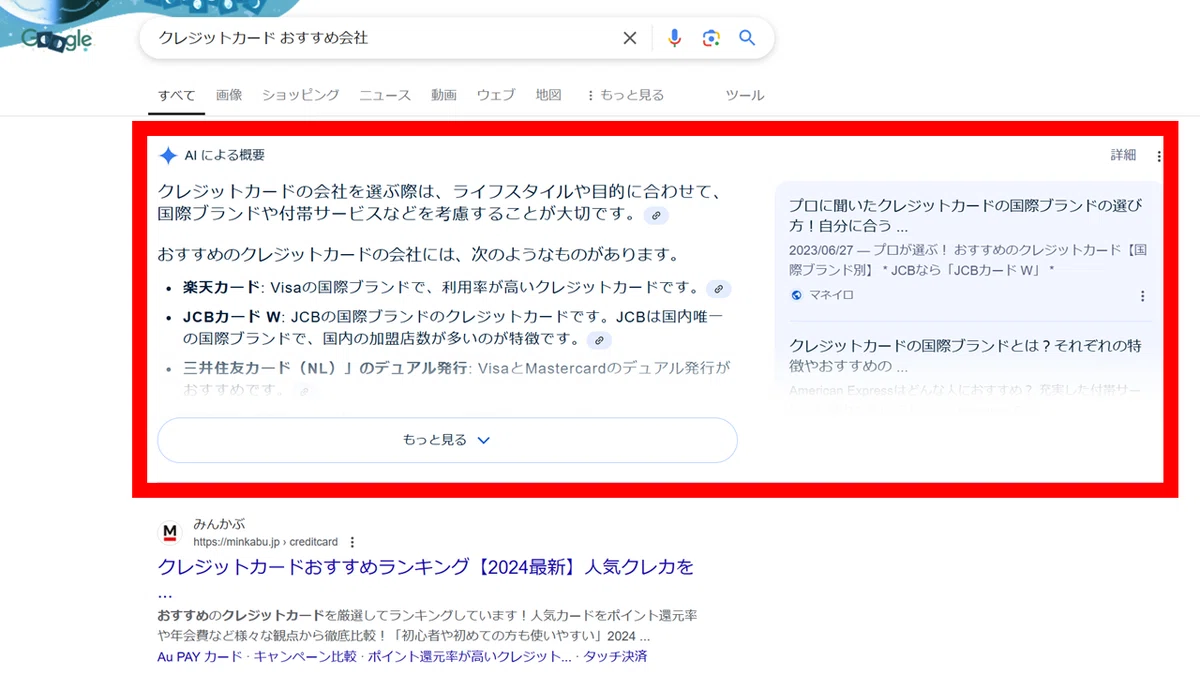Image resolution: width=1200 pixels, height=675 pixels.
Task: Click 詳細 in AI overview header
Action: click(x=1123, y=155)
